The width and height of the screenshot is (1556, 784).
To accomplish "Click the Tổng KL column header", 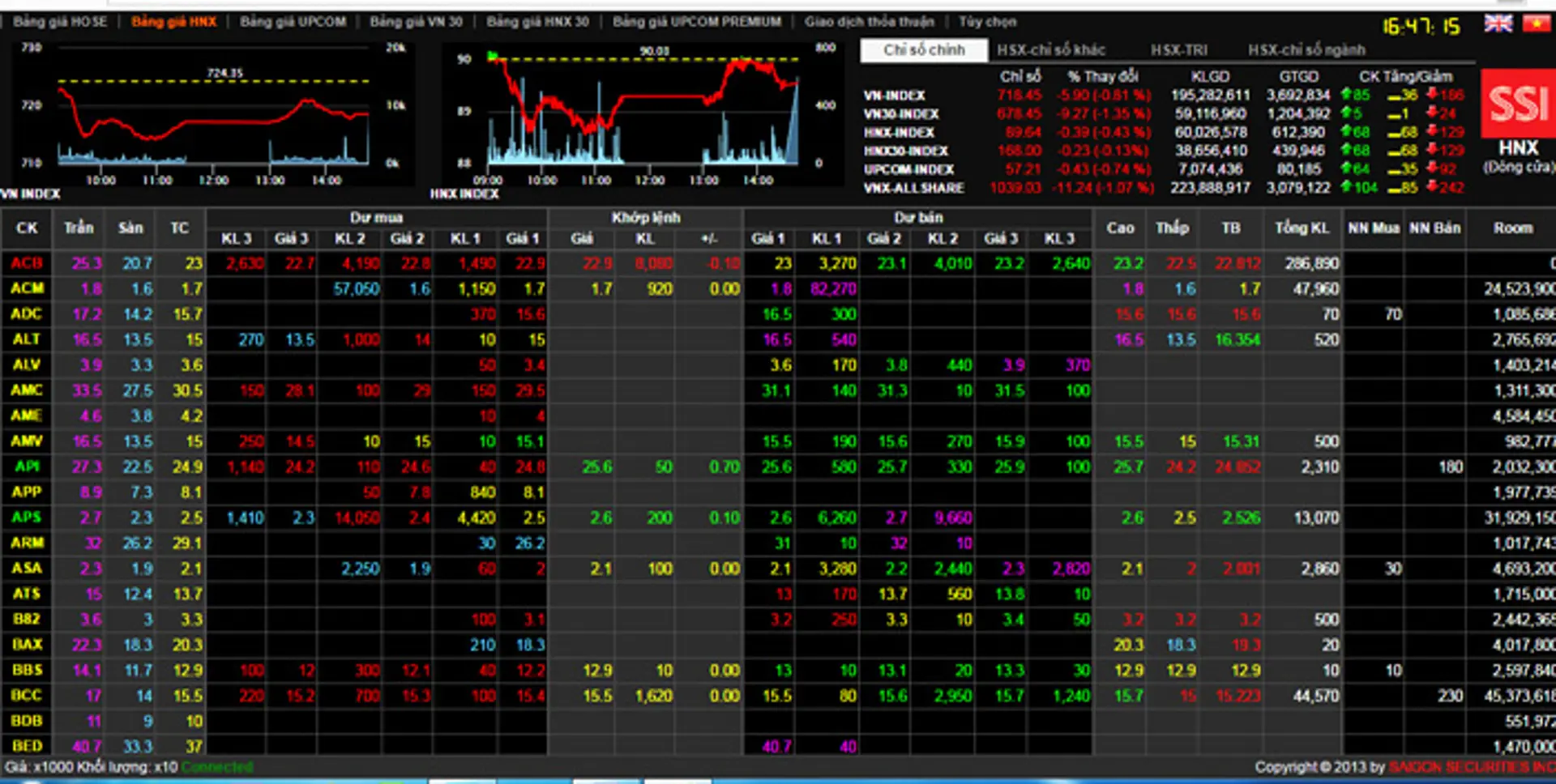I will tap(1302, 228).
